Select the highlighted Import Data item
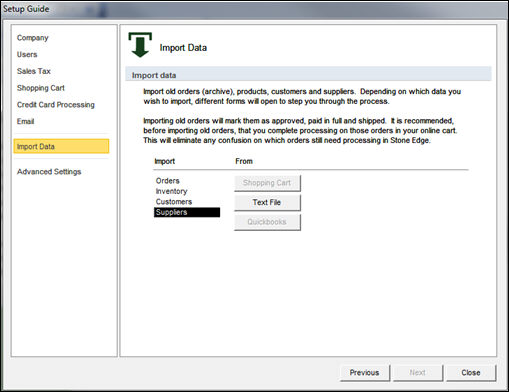 pyautogui.click(x=61, y=146)
